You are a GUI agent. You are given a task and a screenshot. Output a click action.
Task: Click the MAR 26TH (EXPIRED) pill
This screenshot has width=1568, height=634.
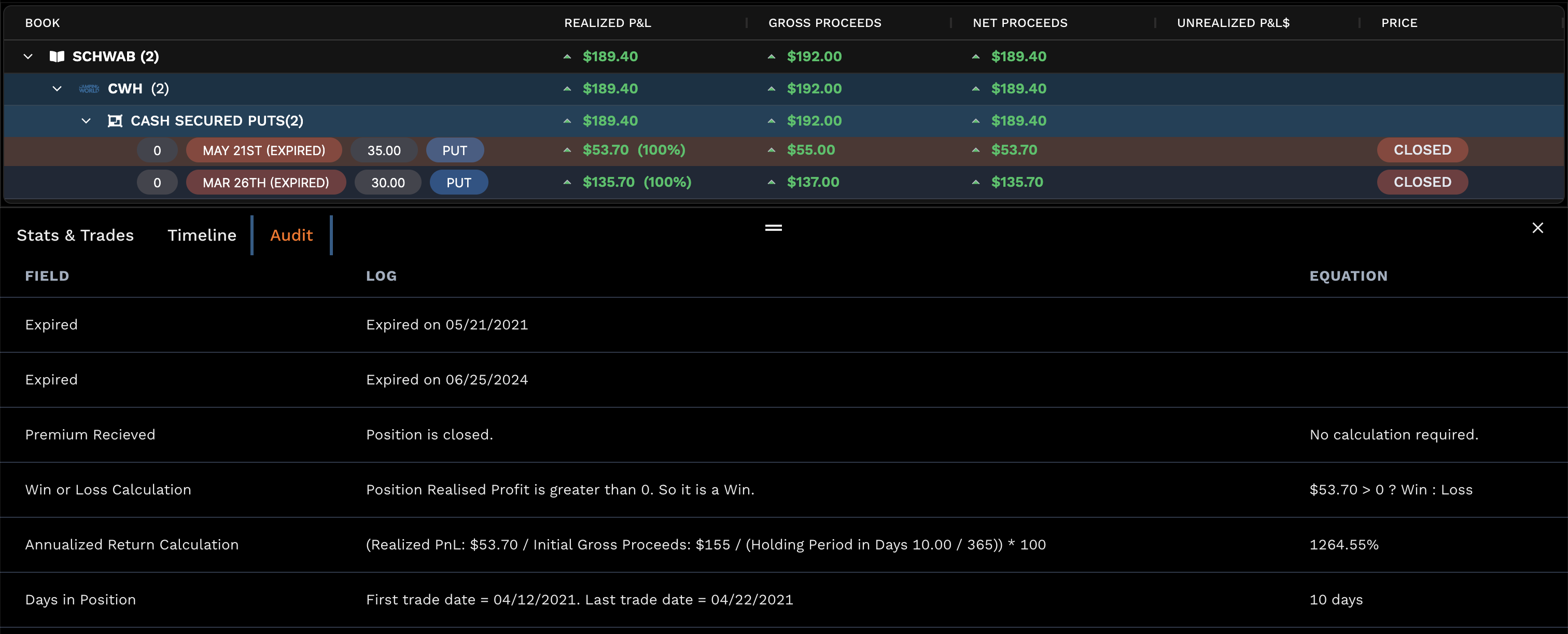pos(265,183)
